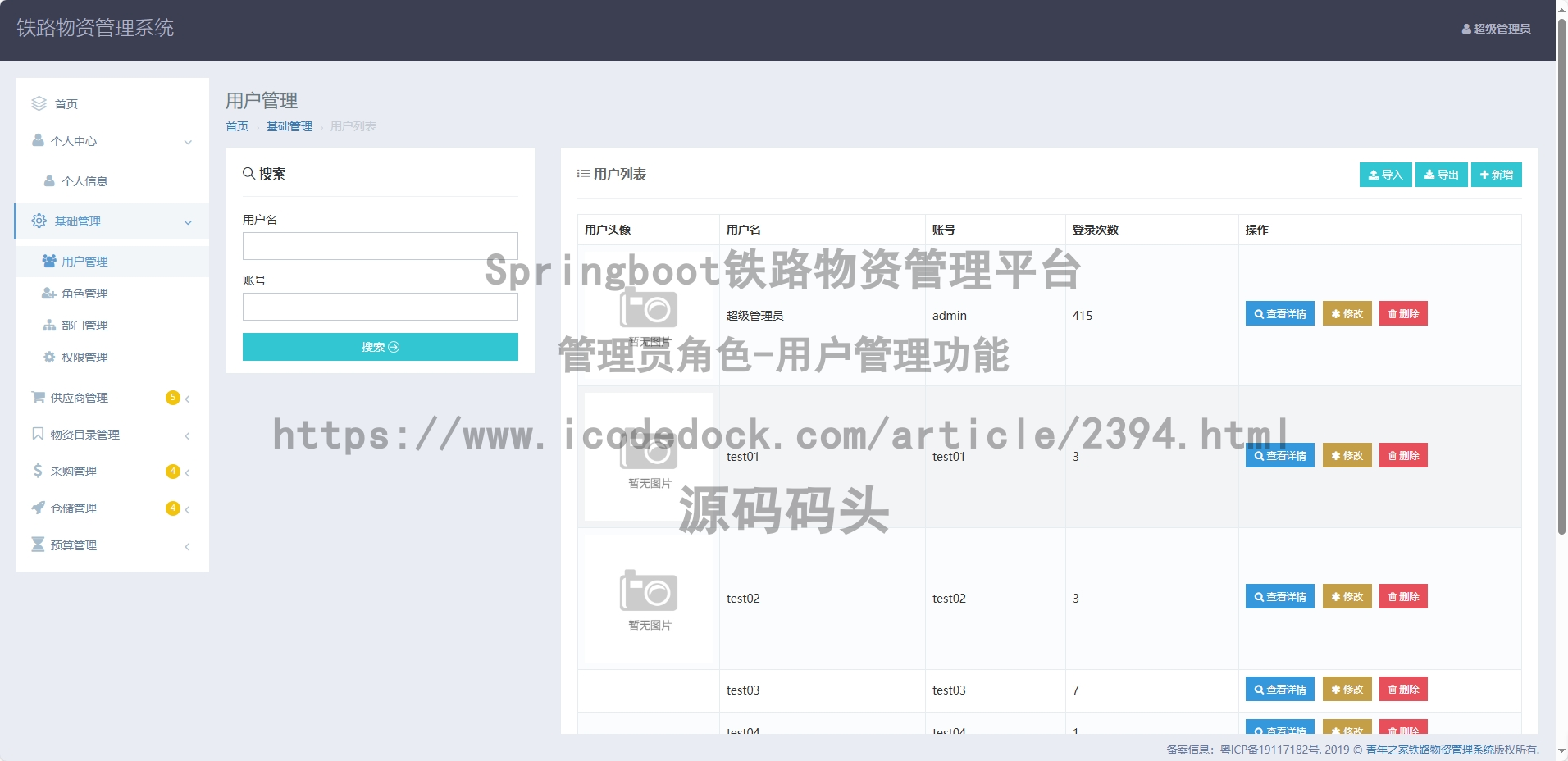
Task: Focus the 用户名 search input
Action: [381, 246]
